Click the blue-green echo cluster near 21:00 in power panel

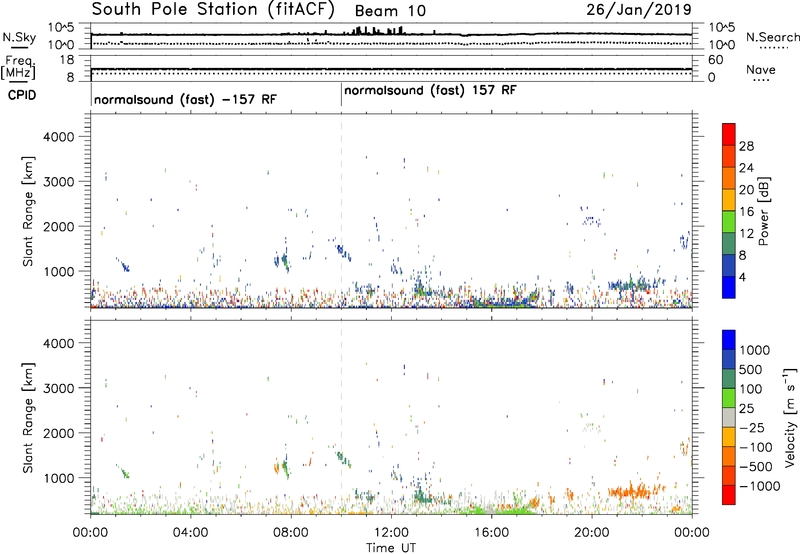coord(636,284)
